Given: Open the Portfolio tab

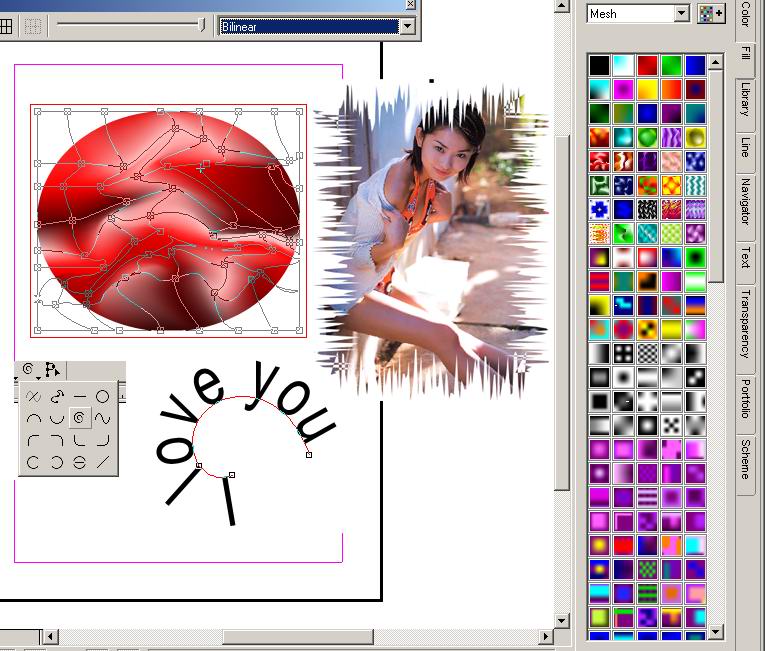Looking at the screenshot, I should click(x=745, y=399).
